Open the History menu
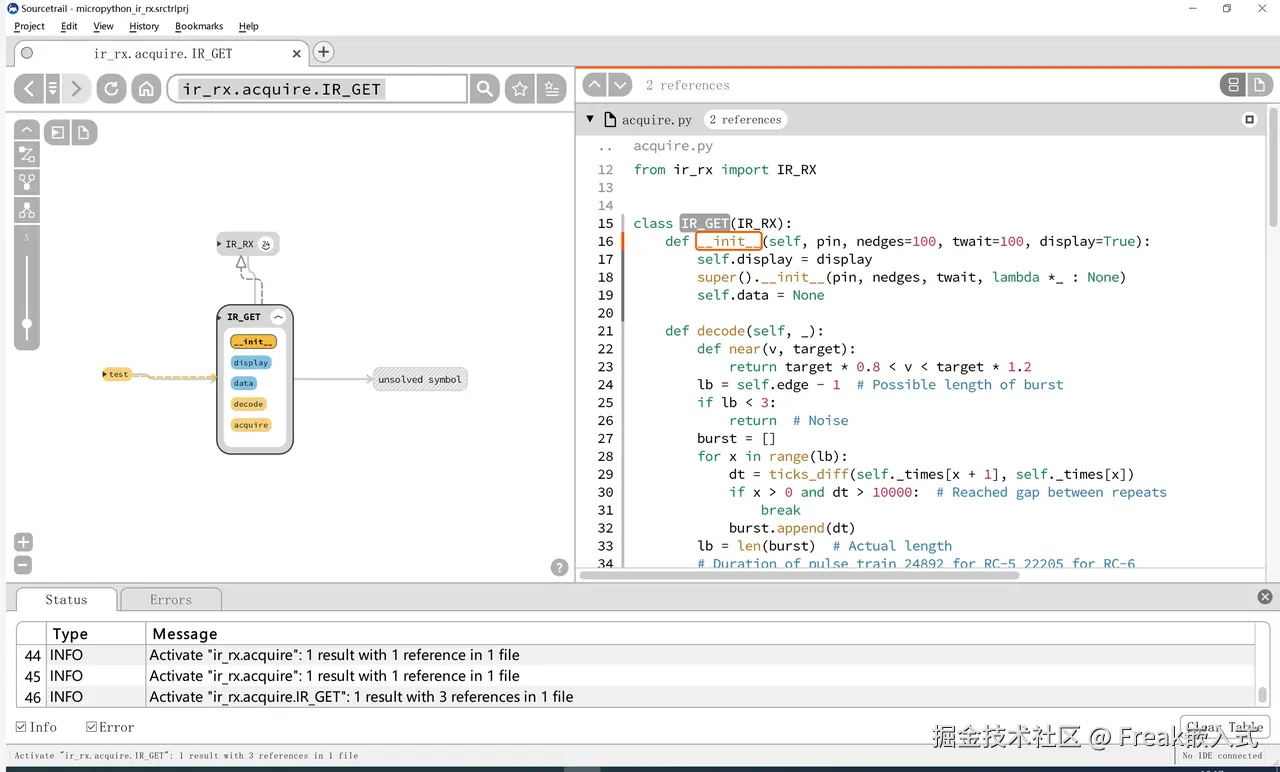This screenshot has width=1280, height=772. point(144,26)
